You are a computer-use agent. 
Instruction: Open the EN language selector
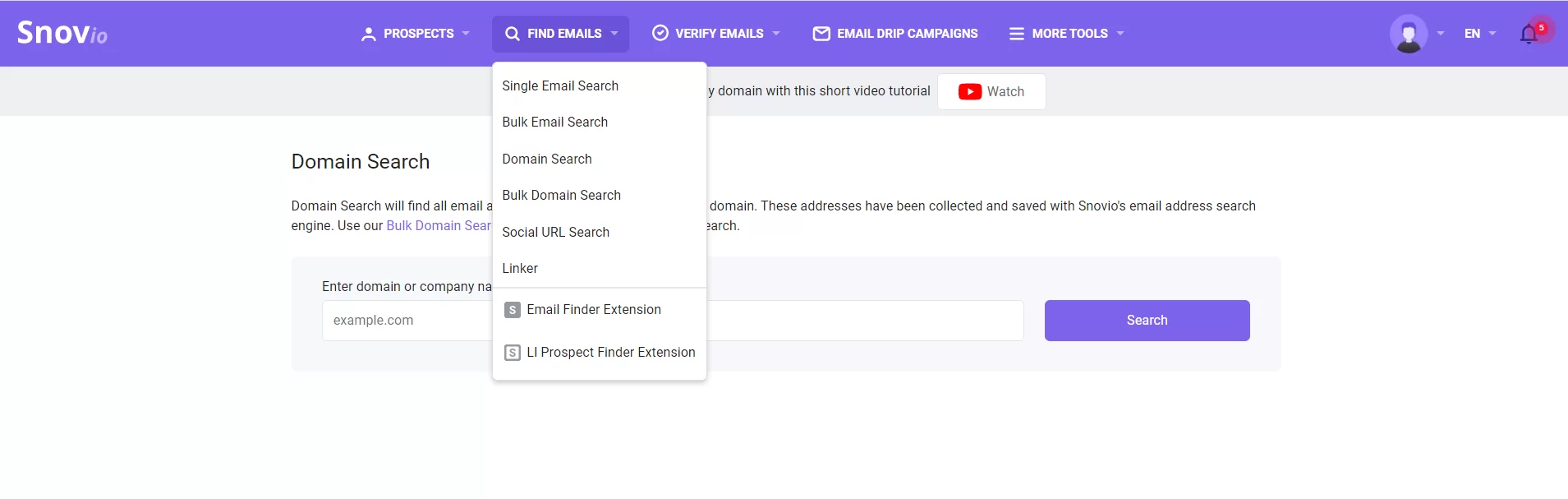click(1479, 34)
